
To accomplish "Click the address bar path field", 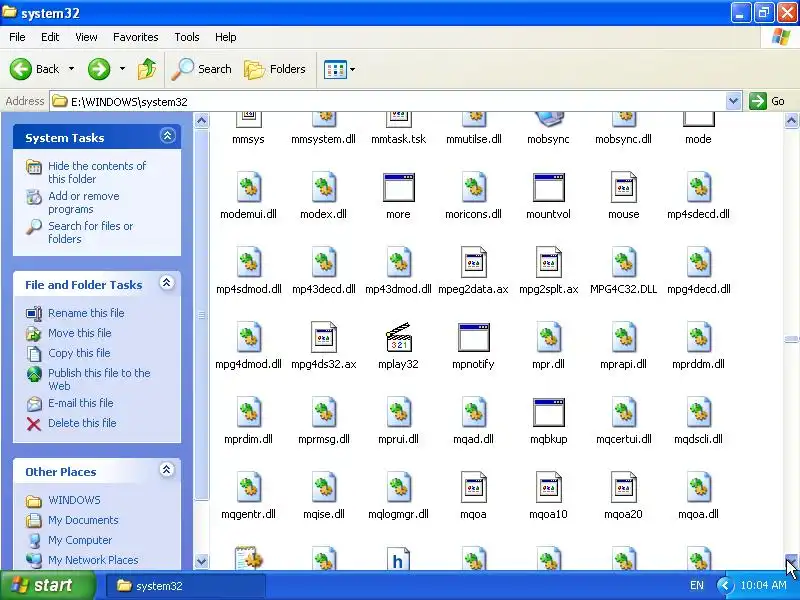I will (388, 101).
